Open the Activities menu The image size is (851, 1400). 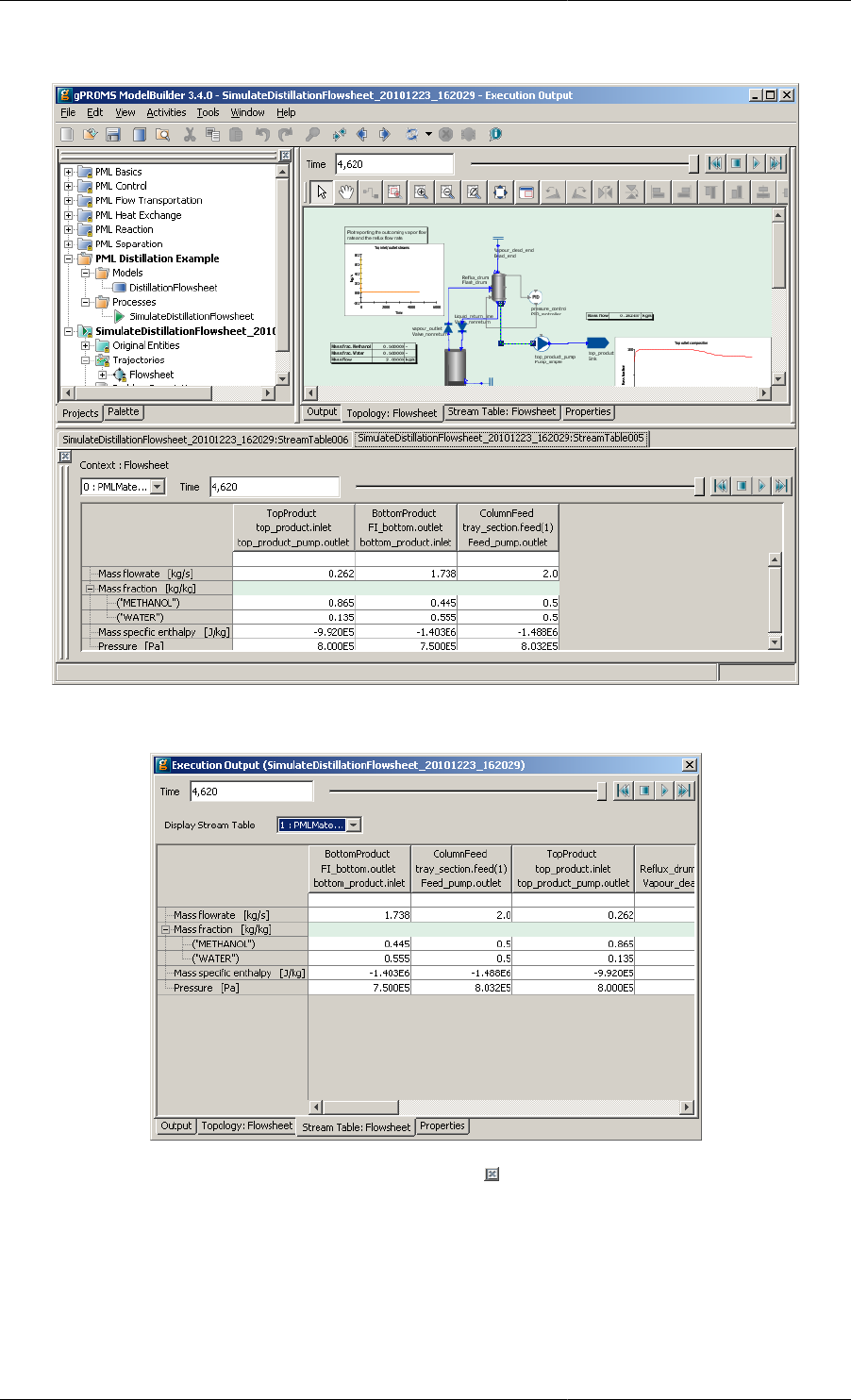point(166,112)
